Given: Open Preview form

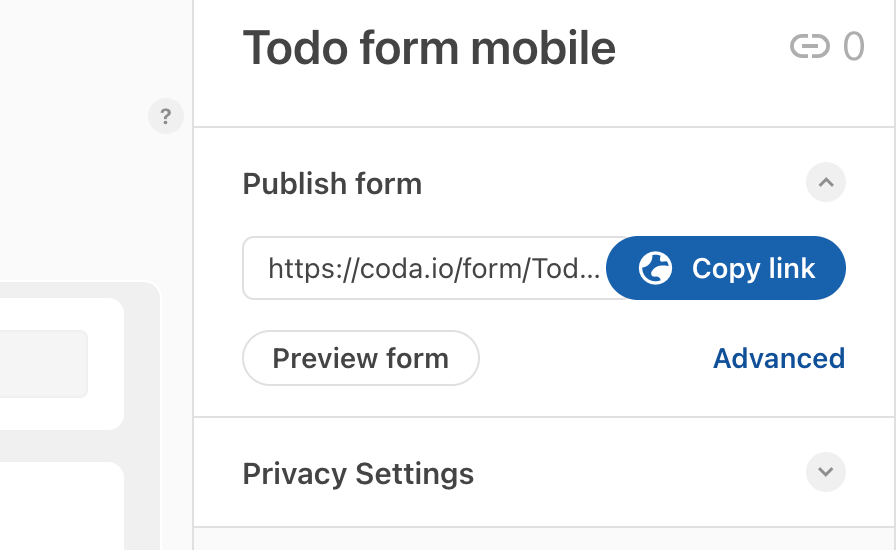Looking at the screenshot, I should [x=361, y=358].
